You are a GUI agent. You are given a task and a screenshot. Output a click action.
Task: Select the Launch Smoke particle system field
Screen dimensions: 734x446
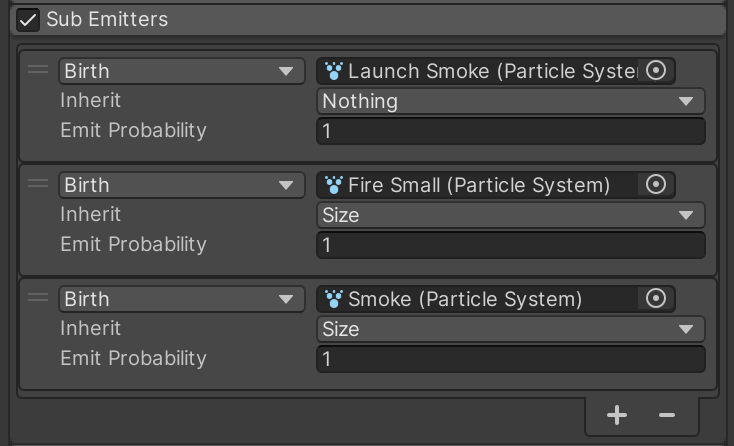[480, 71]
